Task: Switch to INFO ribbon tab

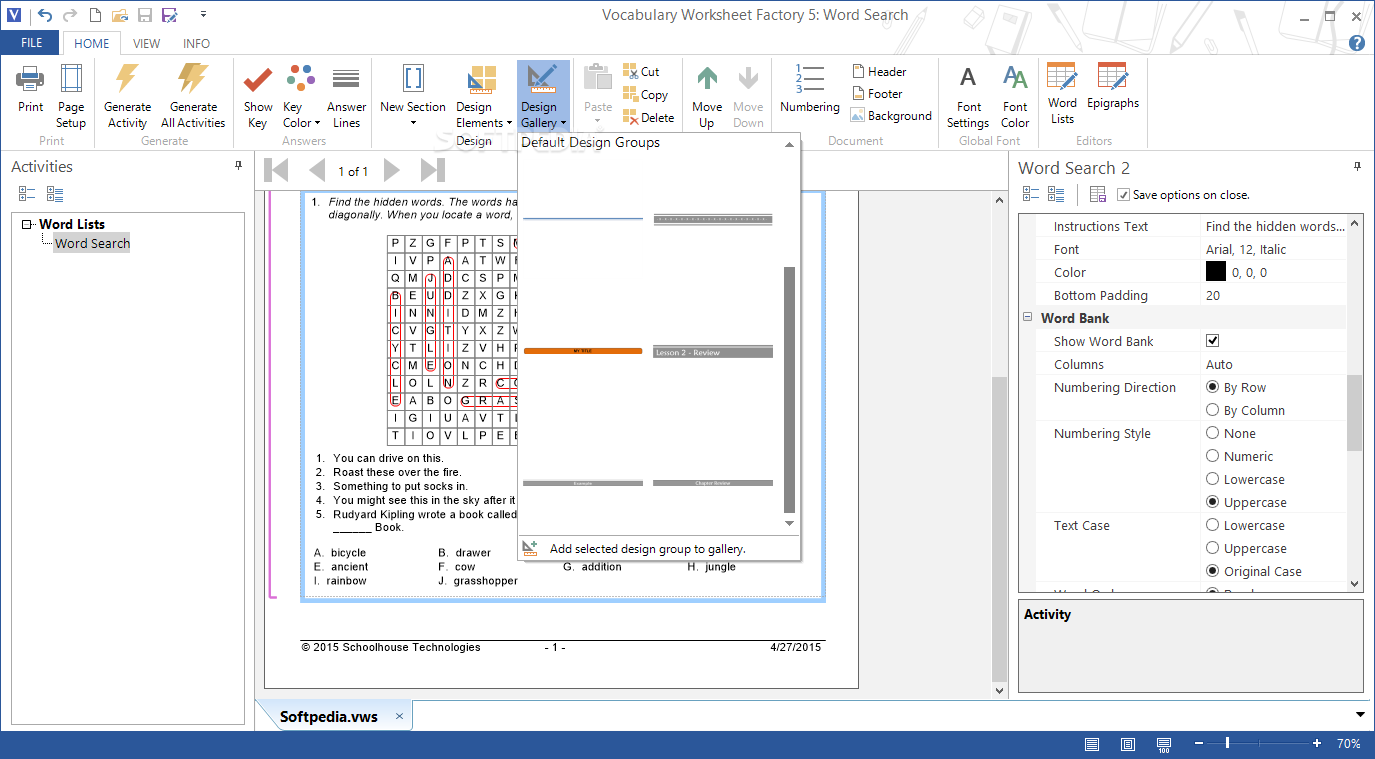Action: pos(197,43)
